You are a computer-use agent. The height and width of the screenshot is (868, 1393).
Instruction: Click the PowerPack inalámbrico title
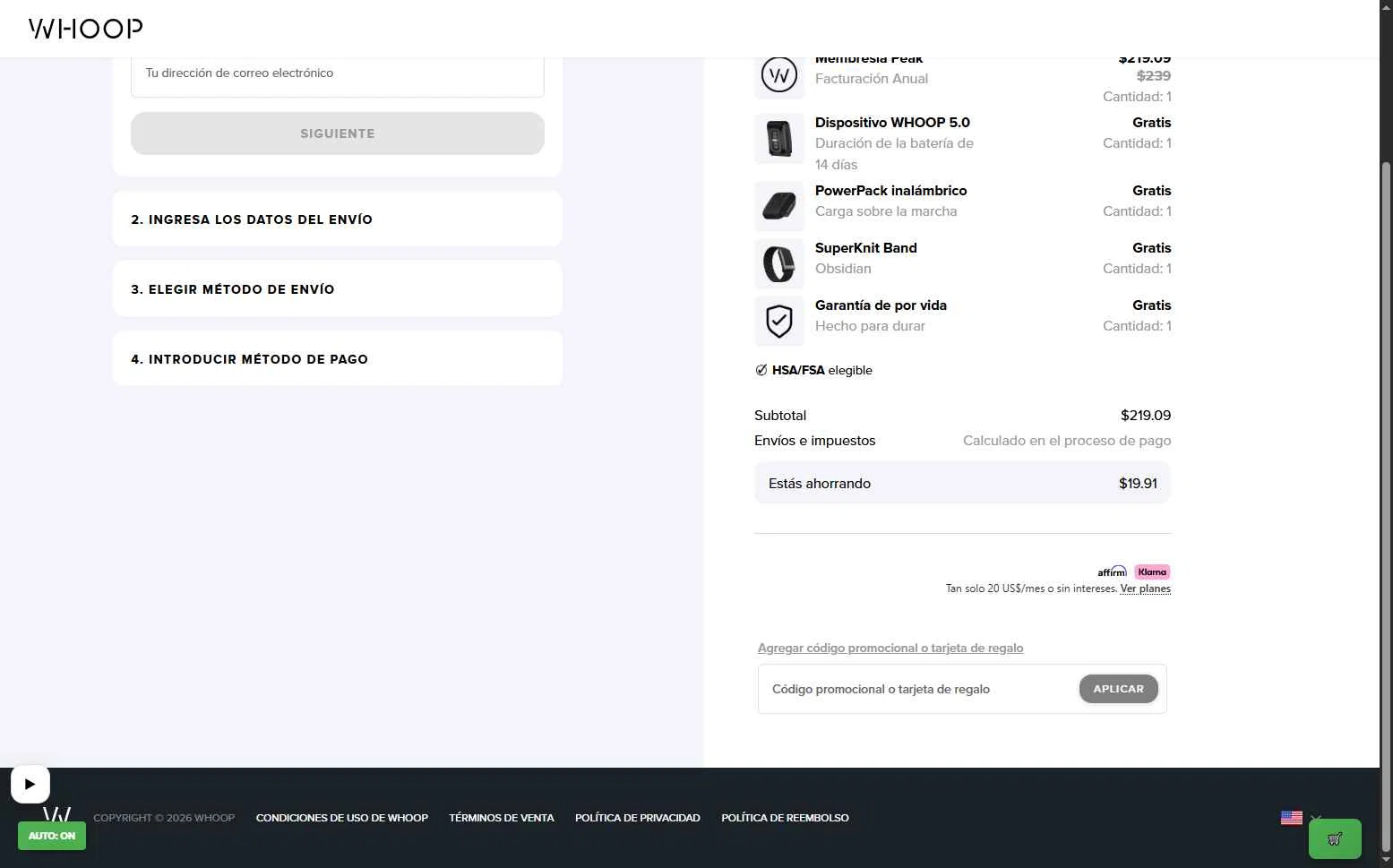(891, 191)
